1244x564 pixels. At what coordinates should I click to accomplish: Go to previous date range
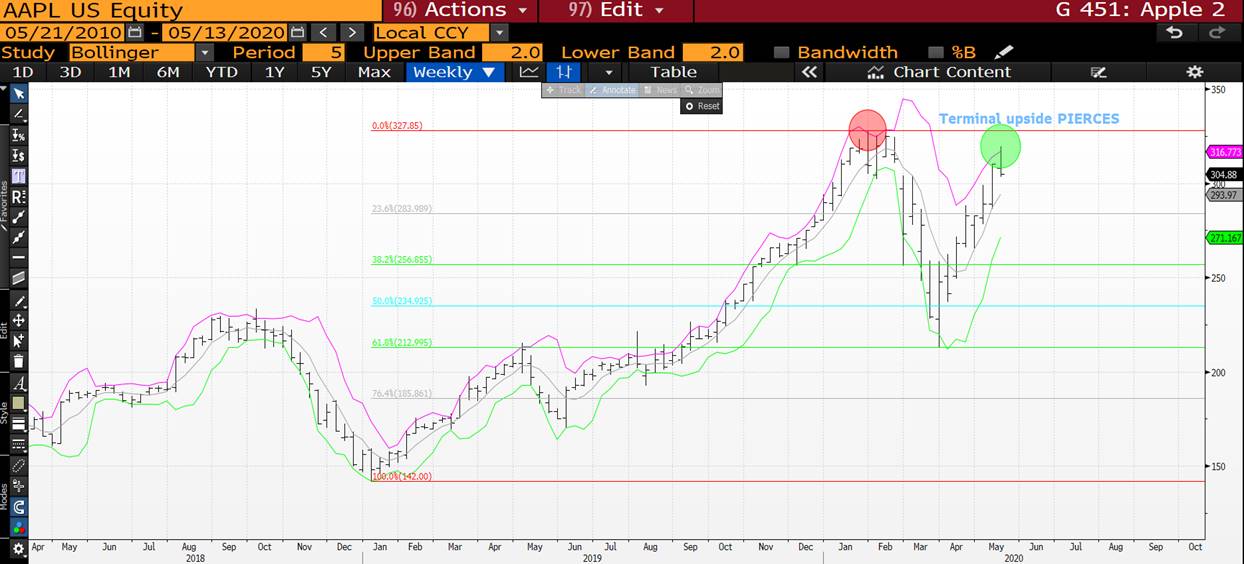[x=323, y=32]
